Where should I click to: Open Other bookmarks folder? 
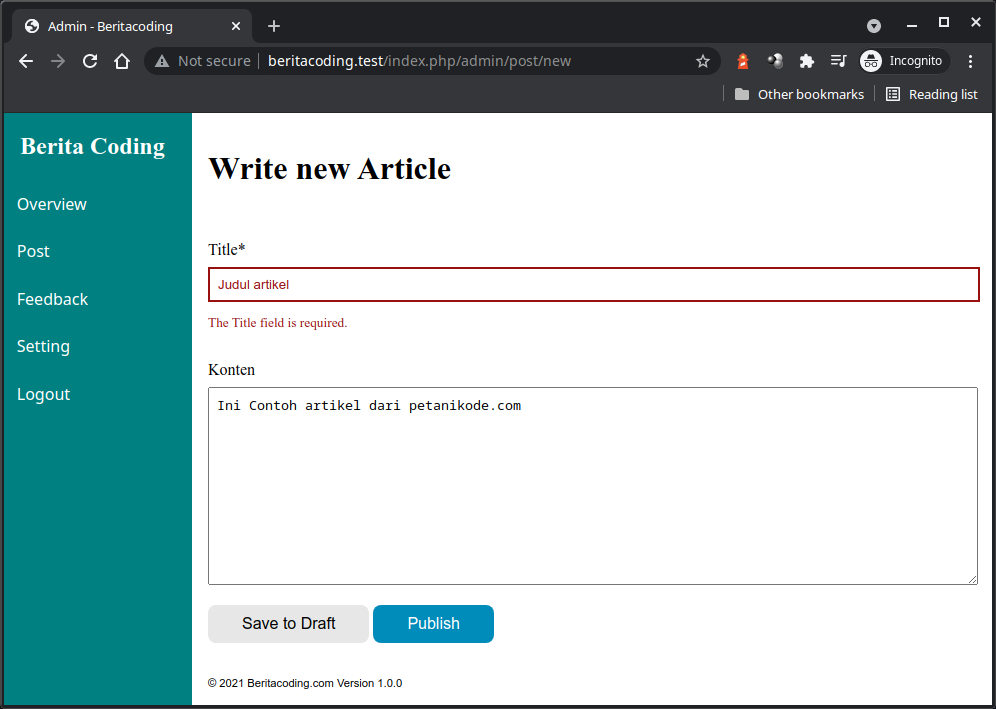[x=799, y=94]
